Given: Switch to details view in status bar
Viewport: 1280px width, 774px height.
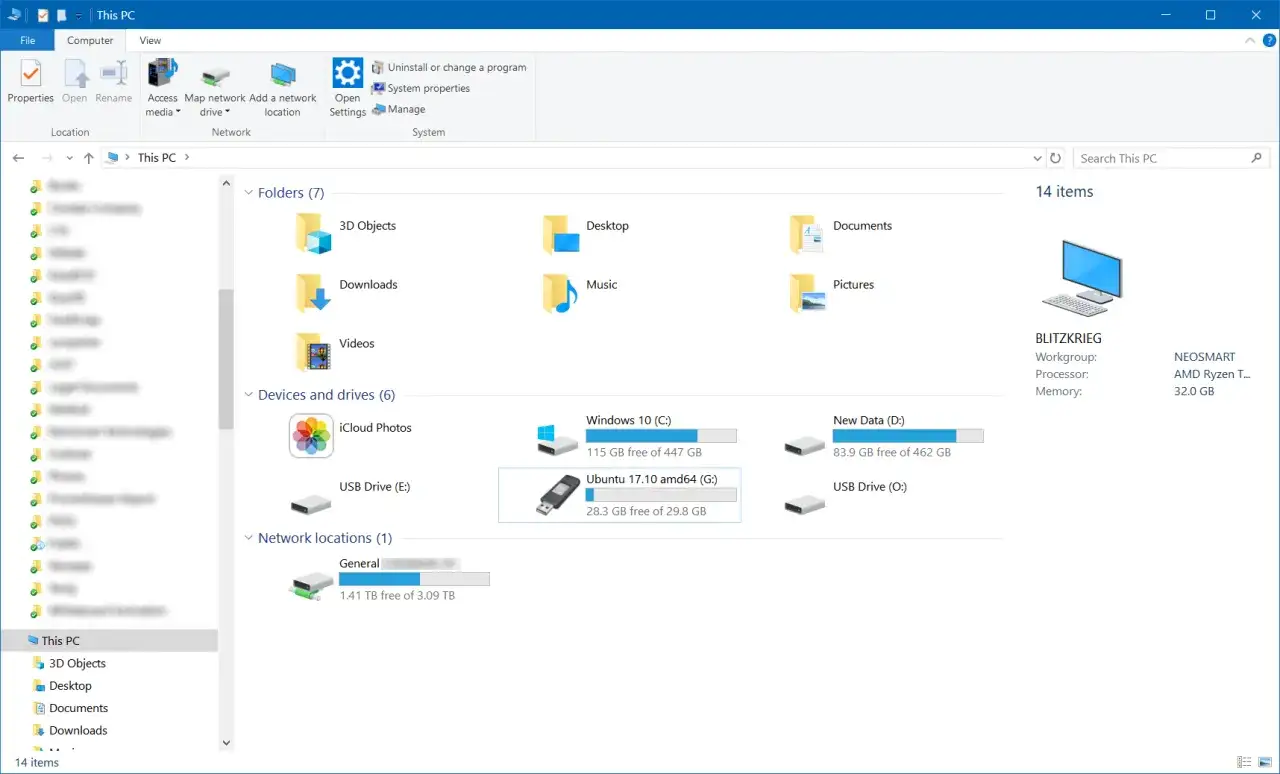Looking at the screenshot, I should (x=1244, y=762).
